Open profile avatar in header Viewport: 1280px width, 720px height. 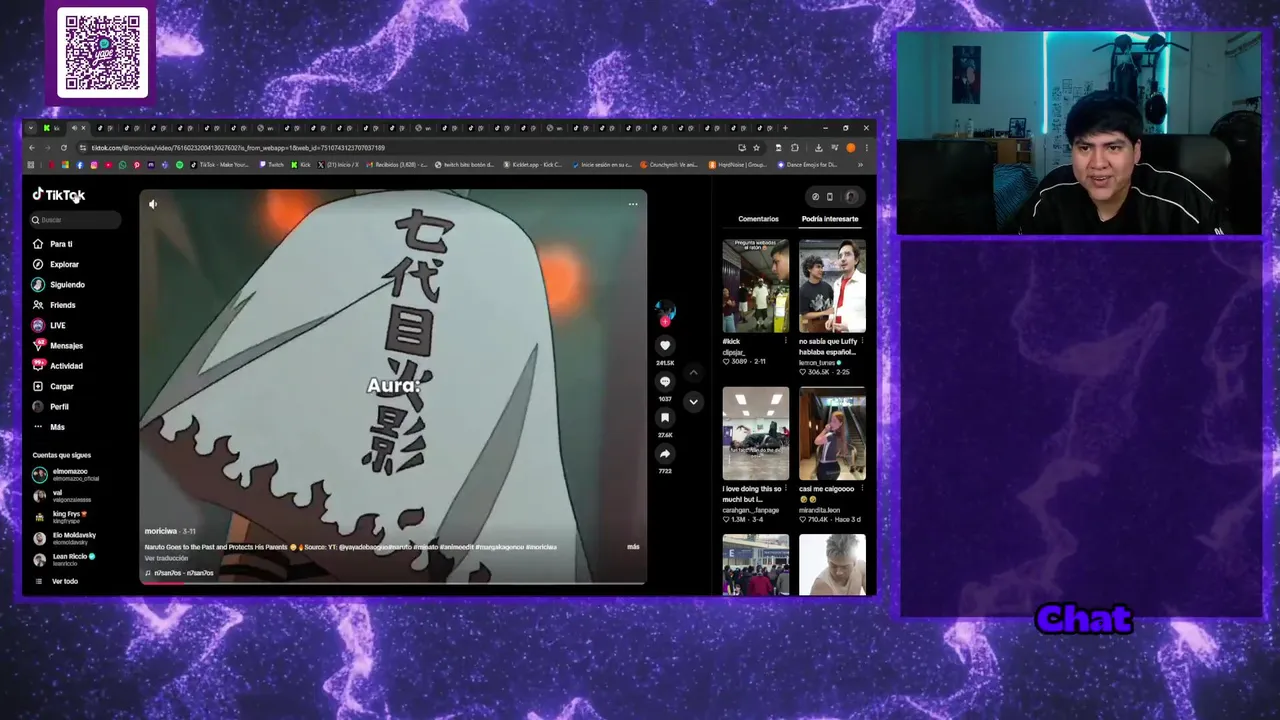(x=851, y=197)
